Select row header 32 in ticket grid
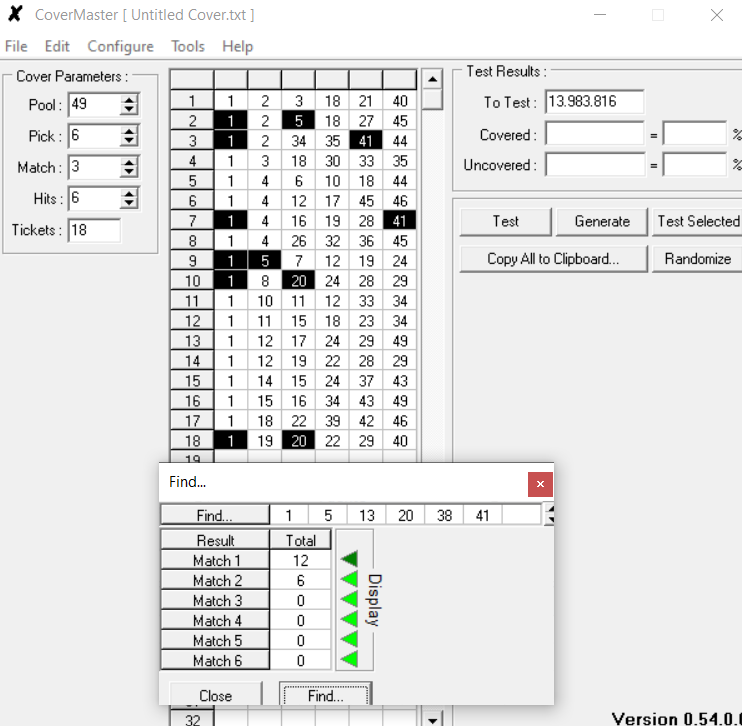Image resolution: width=742 pixels, height=726 pixels. 192,719
